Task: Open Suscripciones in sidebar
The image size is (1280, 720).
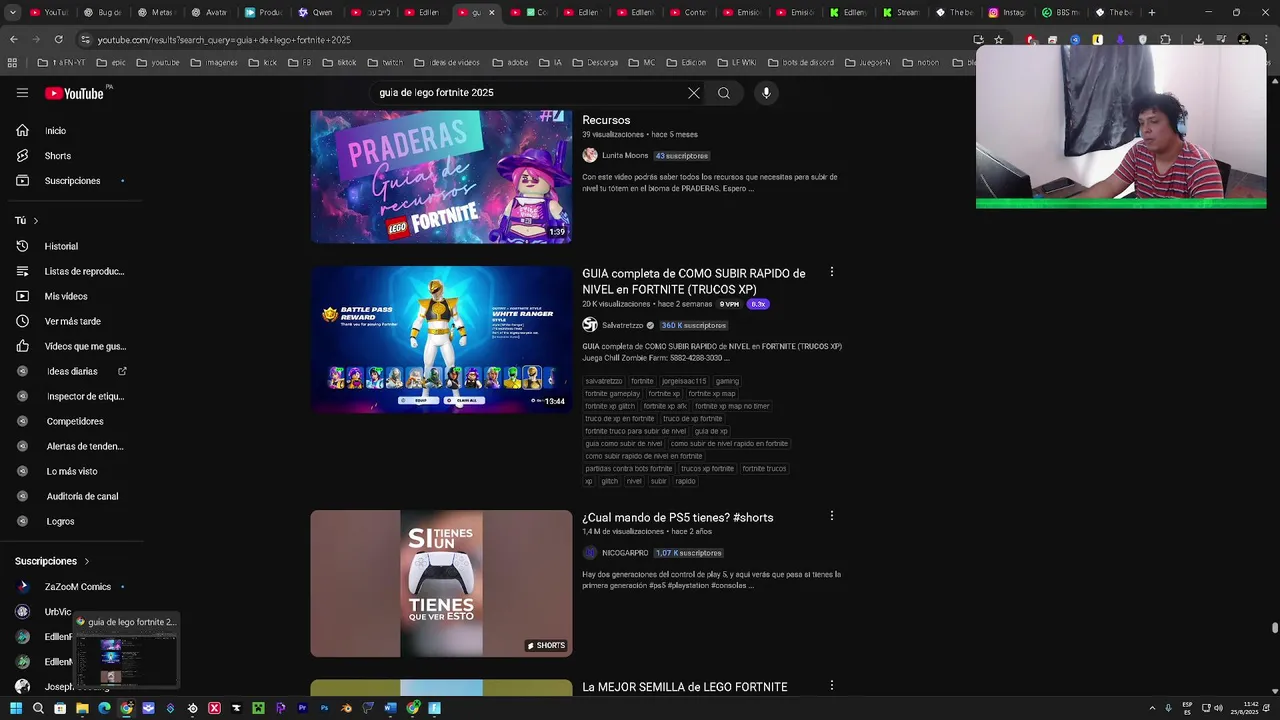Action: click(x=70, y=181)
